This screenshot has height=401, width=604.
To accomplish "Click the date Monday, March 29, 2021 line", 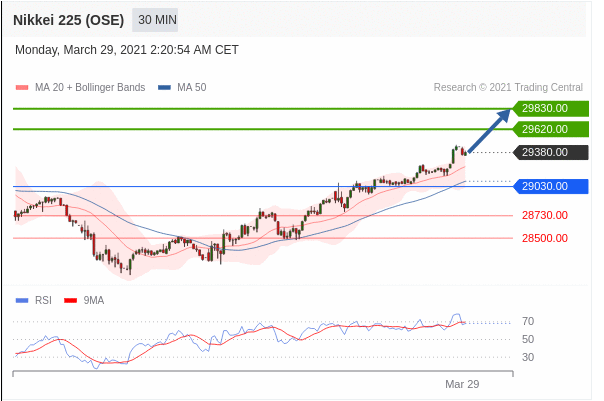I will [x=127, y=50].
